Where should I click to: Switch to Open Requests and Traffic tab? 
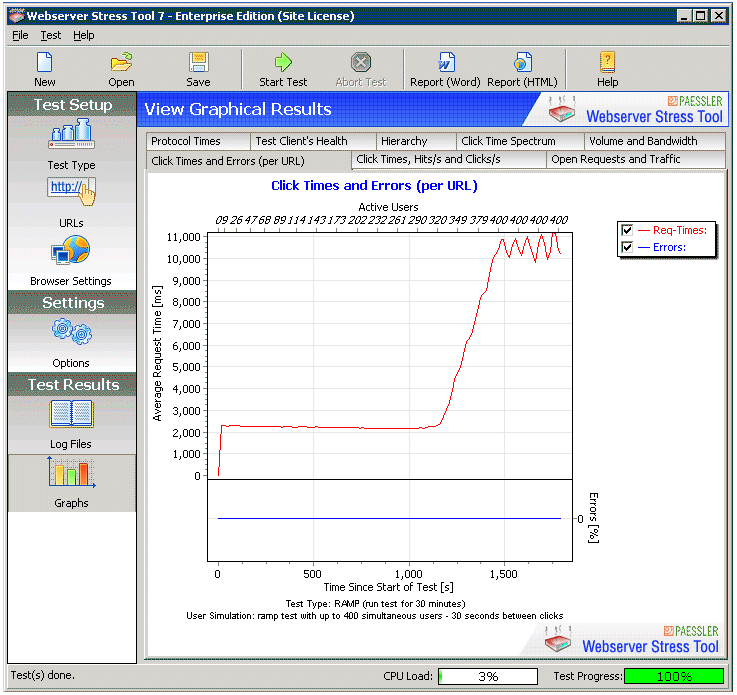coord(636,159)
